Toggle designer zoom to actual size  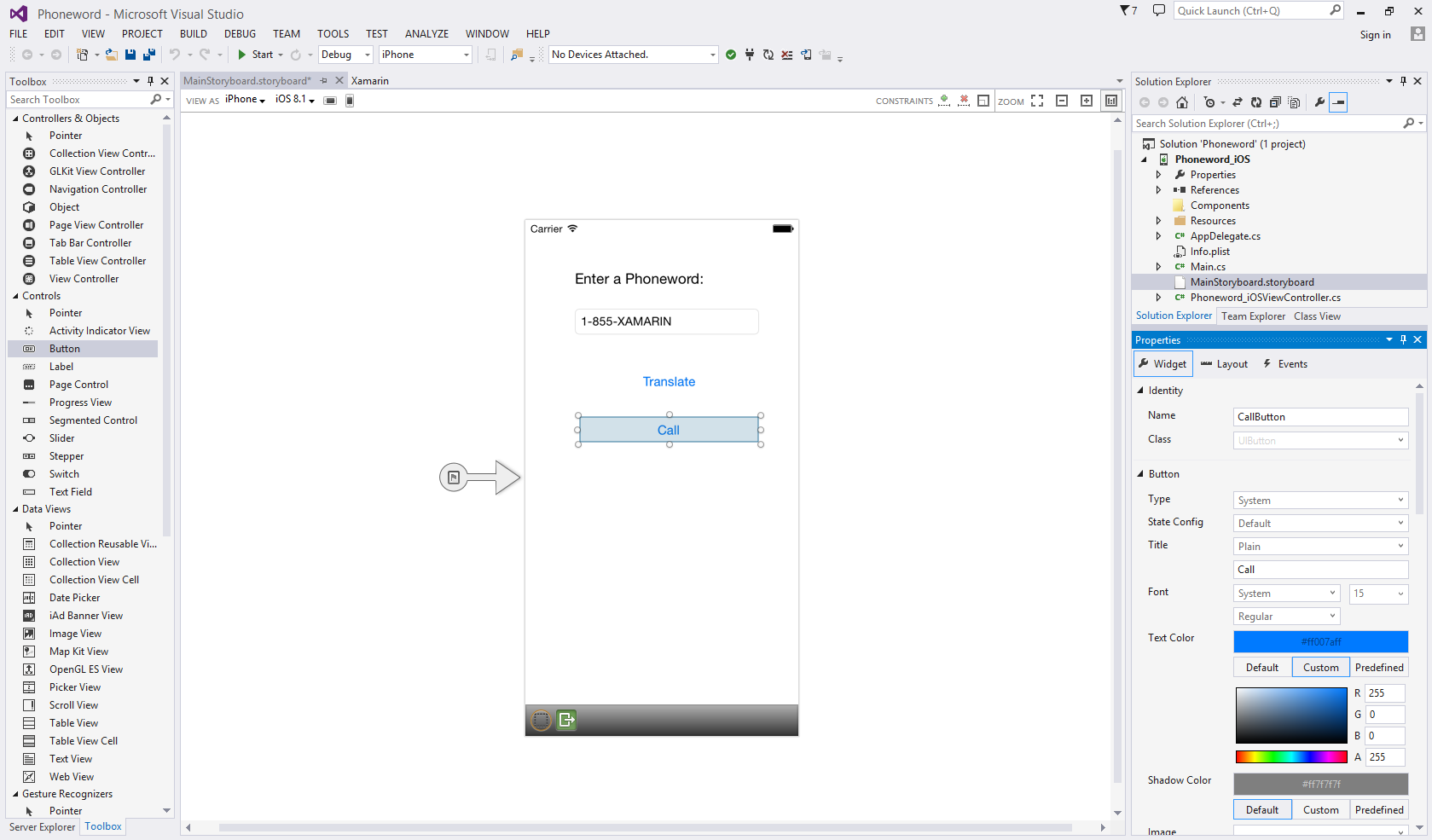[x=1111, y=101]
